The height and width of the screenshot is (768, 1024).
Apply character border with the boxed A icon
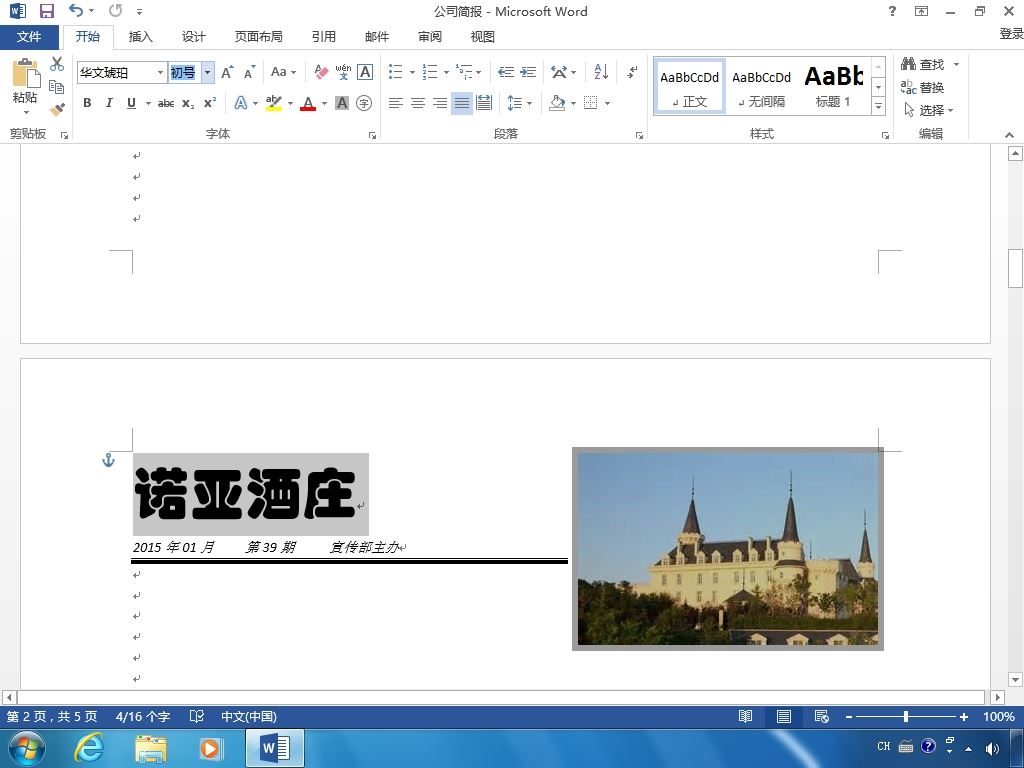click(365, 72)
